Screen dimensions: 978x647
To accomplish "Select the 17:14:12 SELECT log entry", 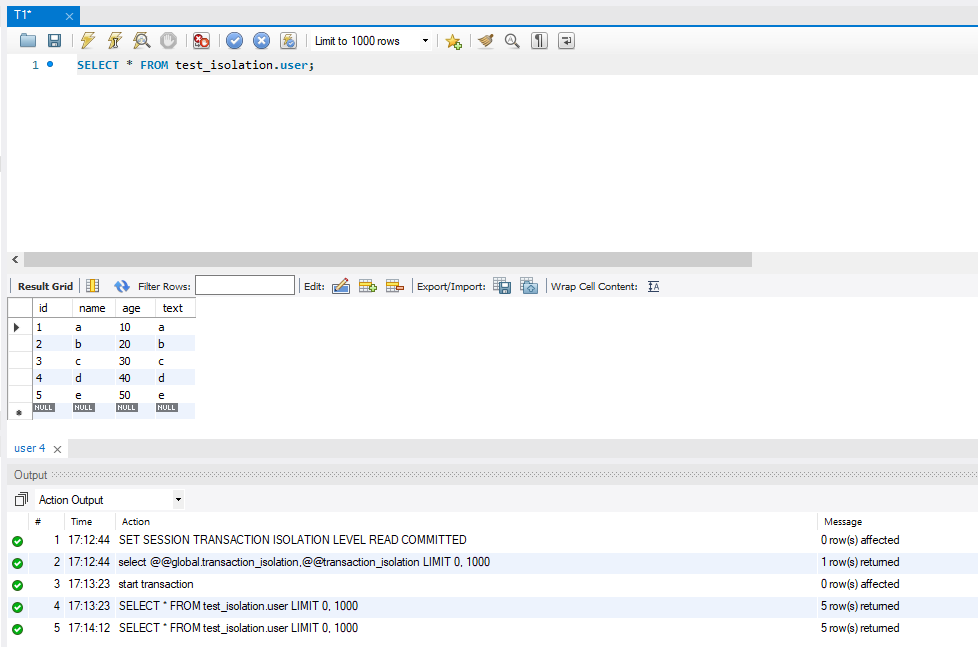I will coord(493,628).
